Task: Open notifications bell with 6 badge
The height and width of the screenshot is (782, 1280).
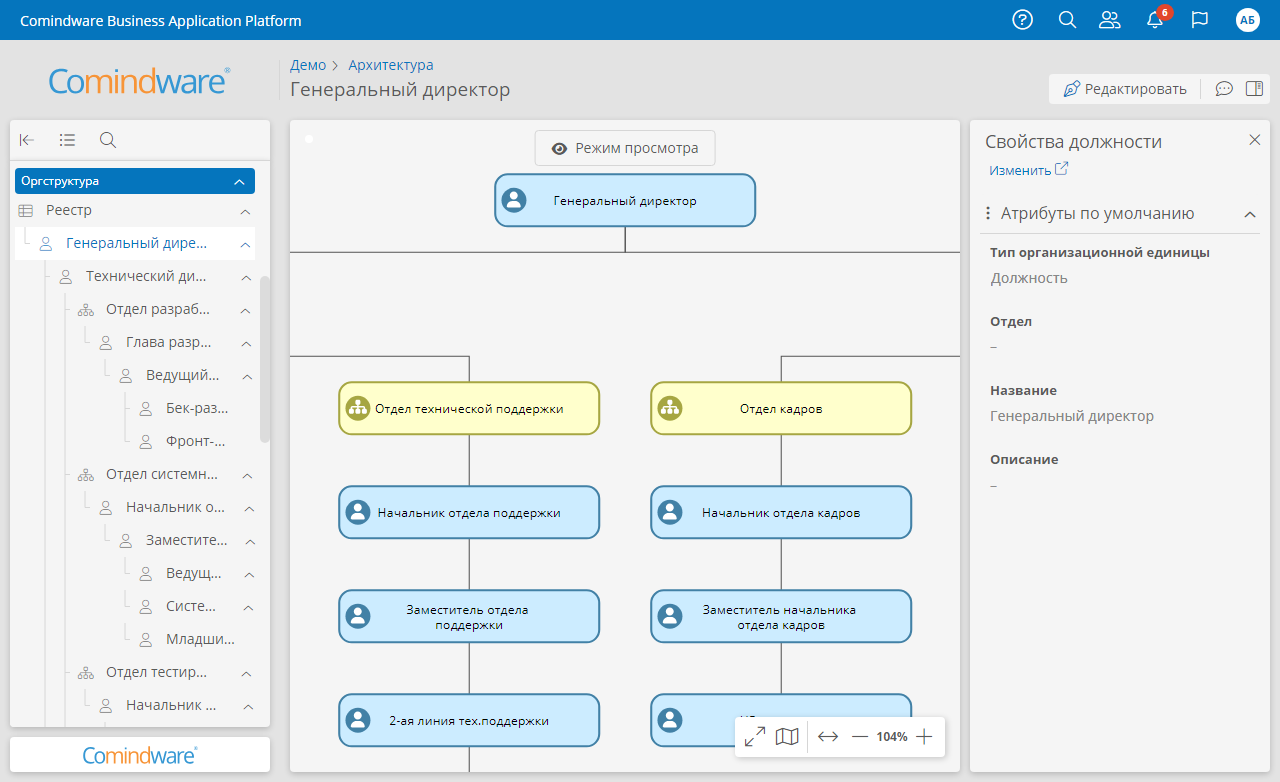Action: click(x=1156, y=19)
